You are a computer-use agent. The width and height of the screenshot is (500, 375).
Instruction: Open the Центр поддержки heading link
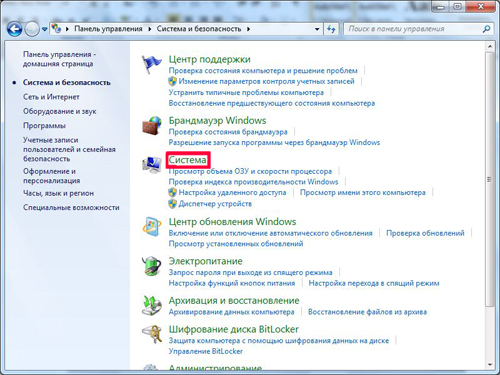click(209, 59)
